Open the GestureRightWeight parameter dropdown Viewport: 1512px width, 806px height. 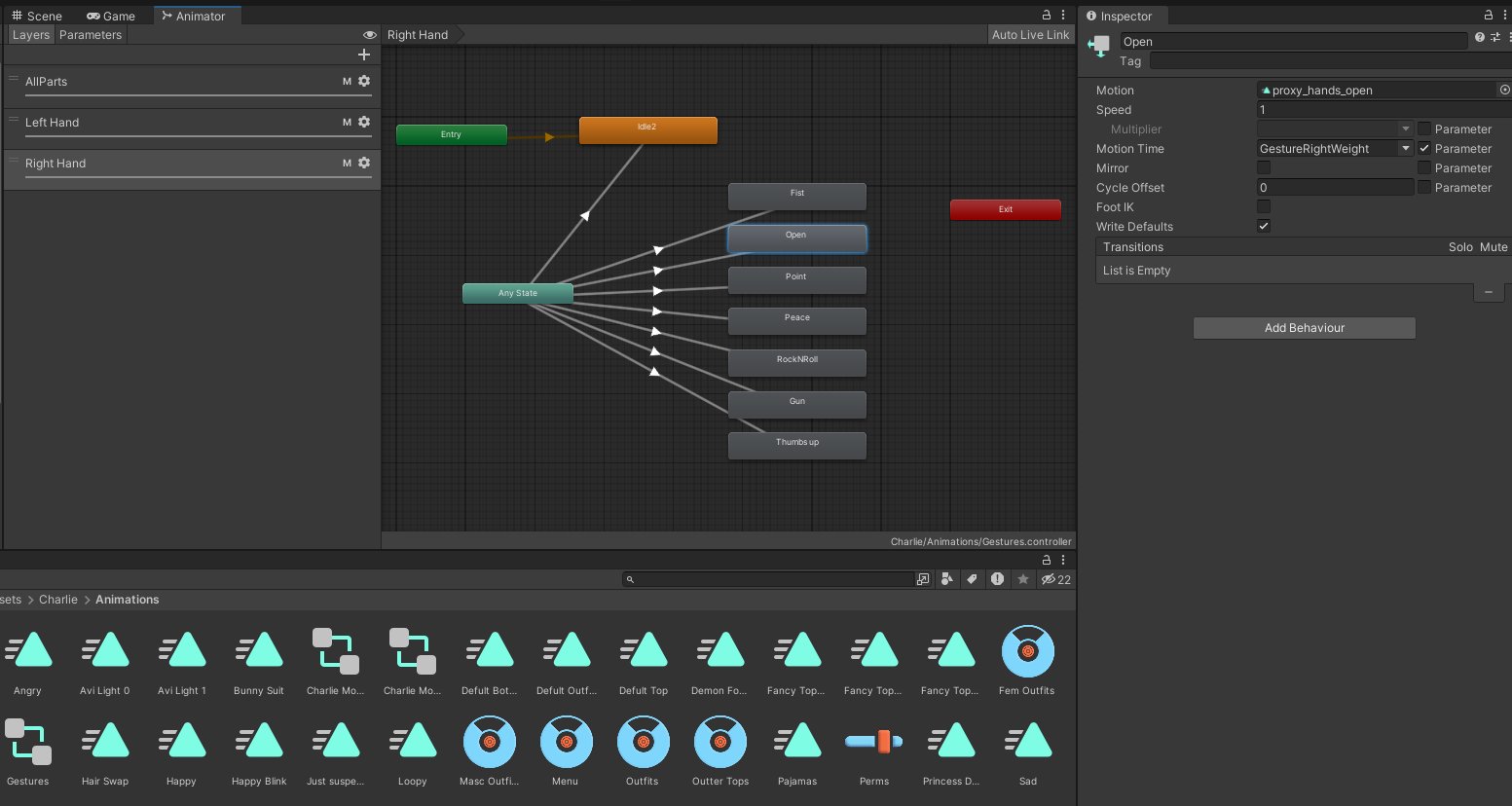coord(1334,149)
